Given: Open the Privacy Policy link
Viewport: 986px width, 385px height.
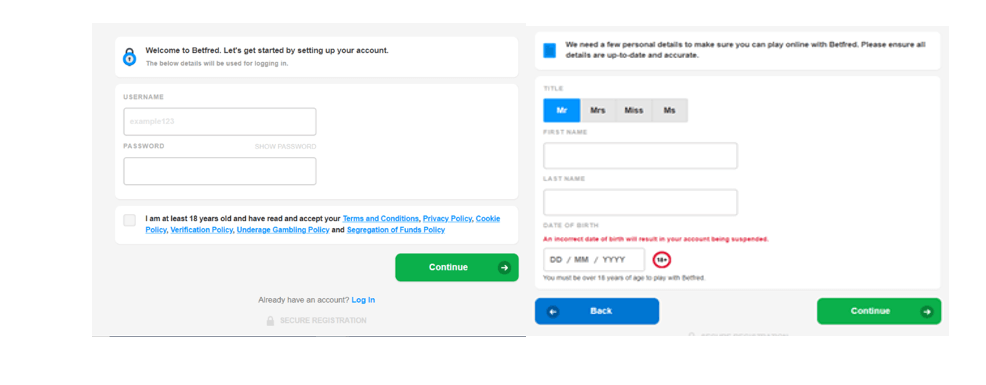Looking at the screenshot, I should point(447,218).
